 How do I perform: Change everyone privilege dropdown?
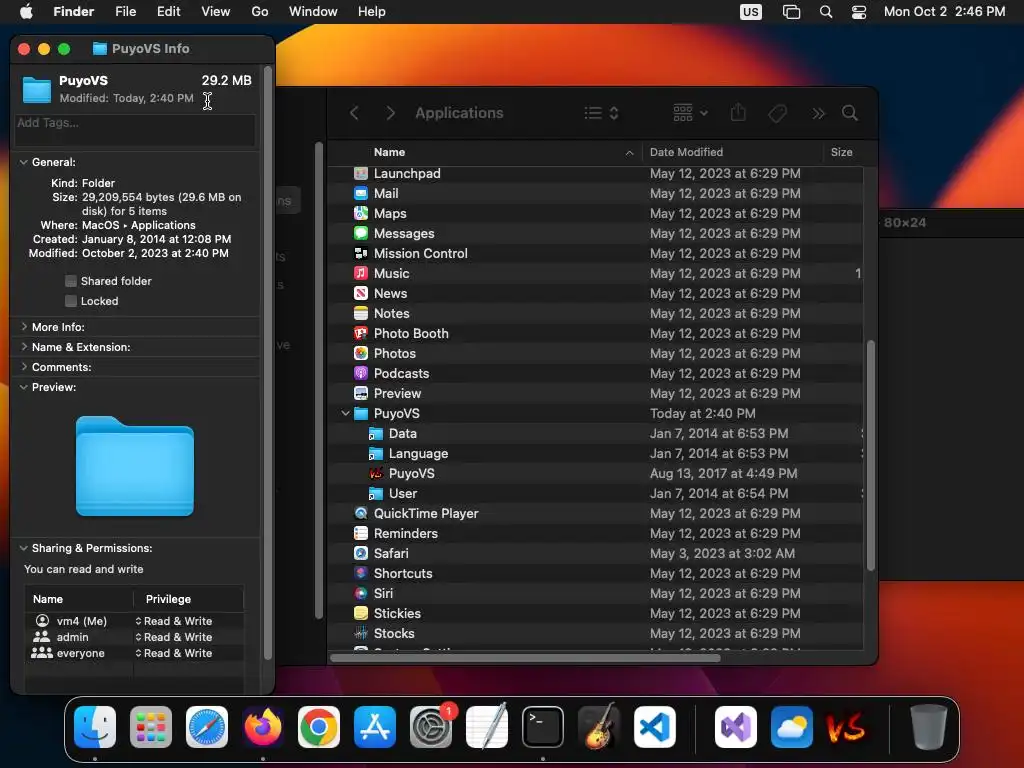(174, 653)
